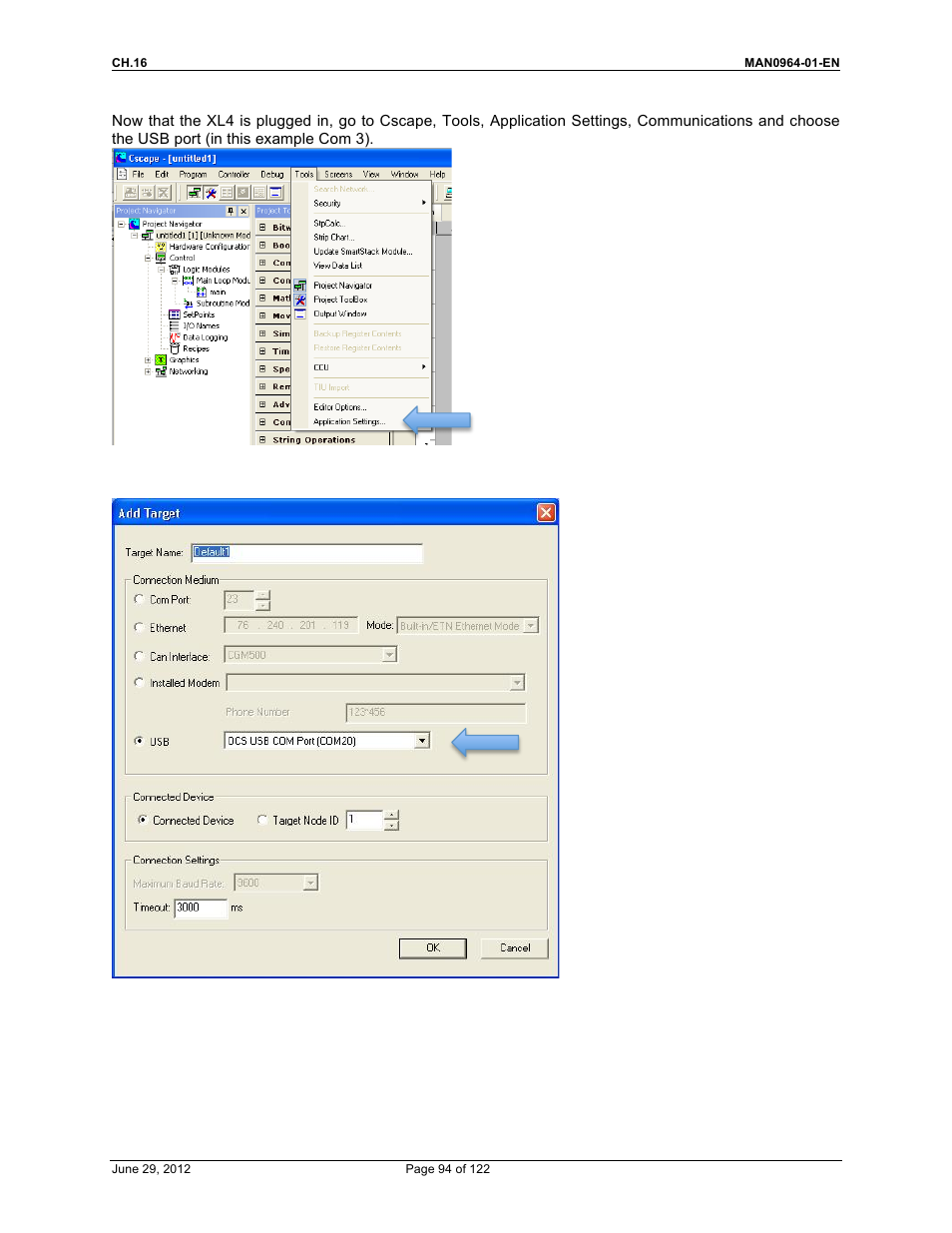
Task: Click the Networking icon in tree
Action: [x=161, y=371]
